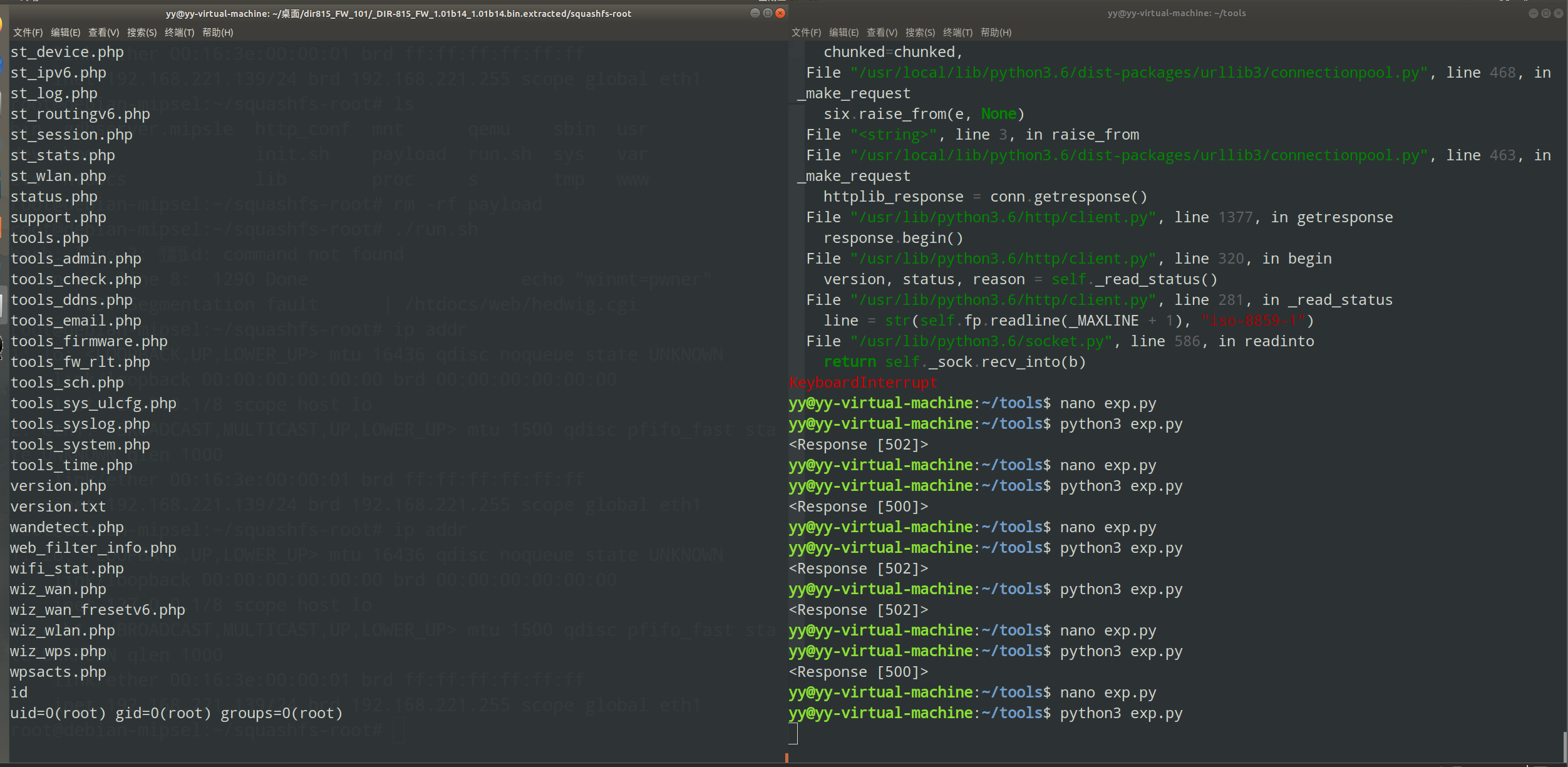Open 帮助(H) menu in left terminal
This screenshot has height=767, width=1568.
pyautogui.click(x=217, y=33)
